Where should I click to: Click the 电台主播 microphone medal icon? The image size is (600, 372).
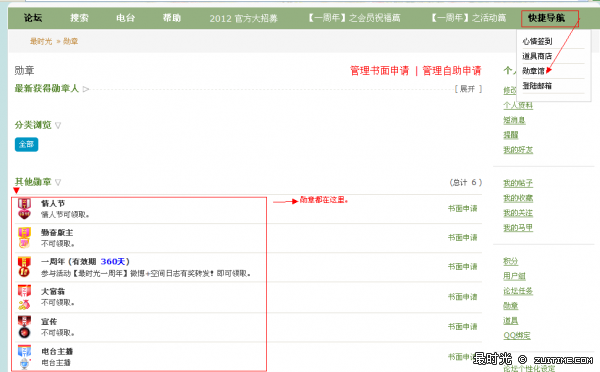point(24,357)
